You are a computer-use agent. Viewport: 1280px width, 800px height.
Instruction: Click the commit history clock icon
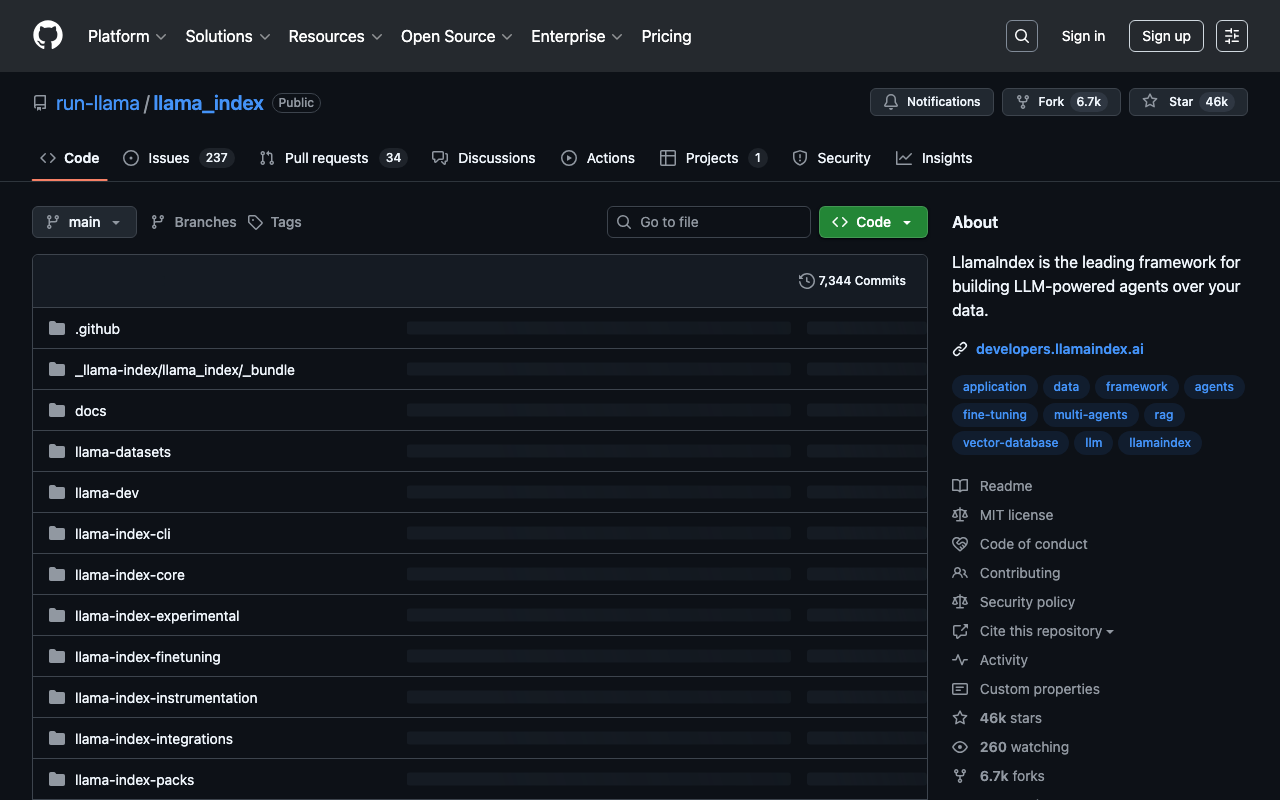(x=806, y=281)
